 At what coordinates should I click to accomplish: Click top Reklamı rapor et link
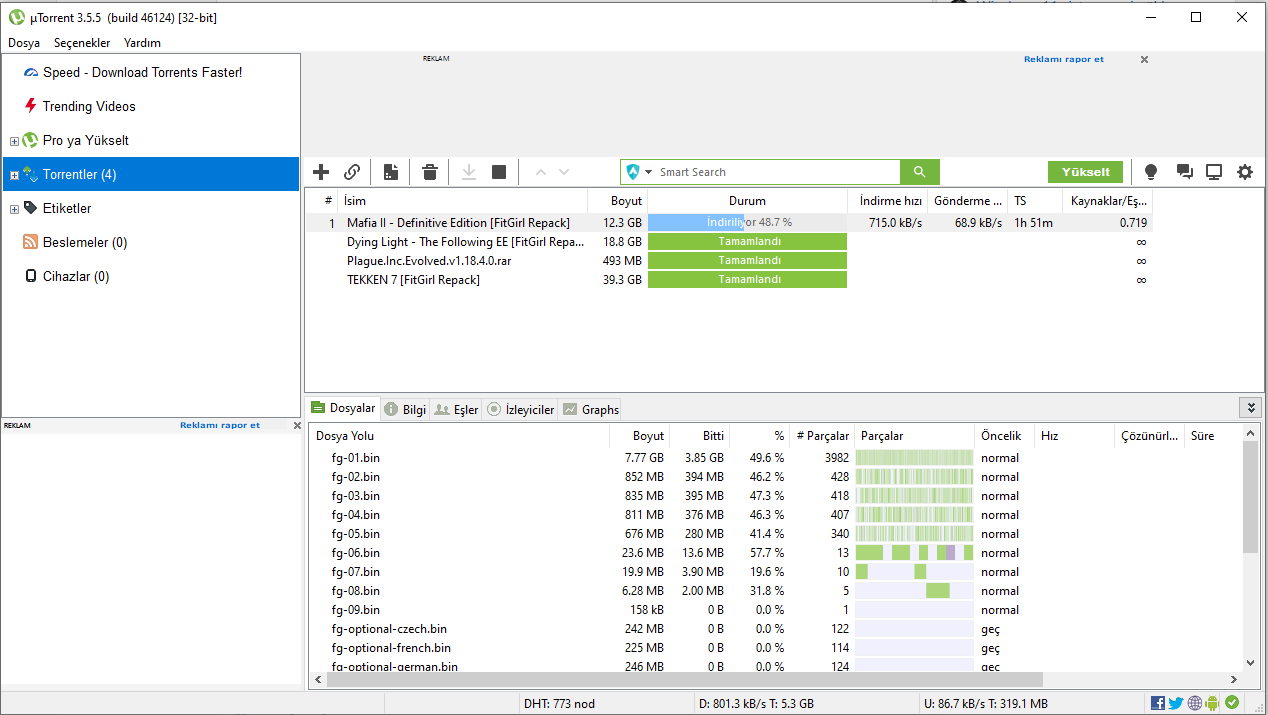coord(1064,59)
